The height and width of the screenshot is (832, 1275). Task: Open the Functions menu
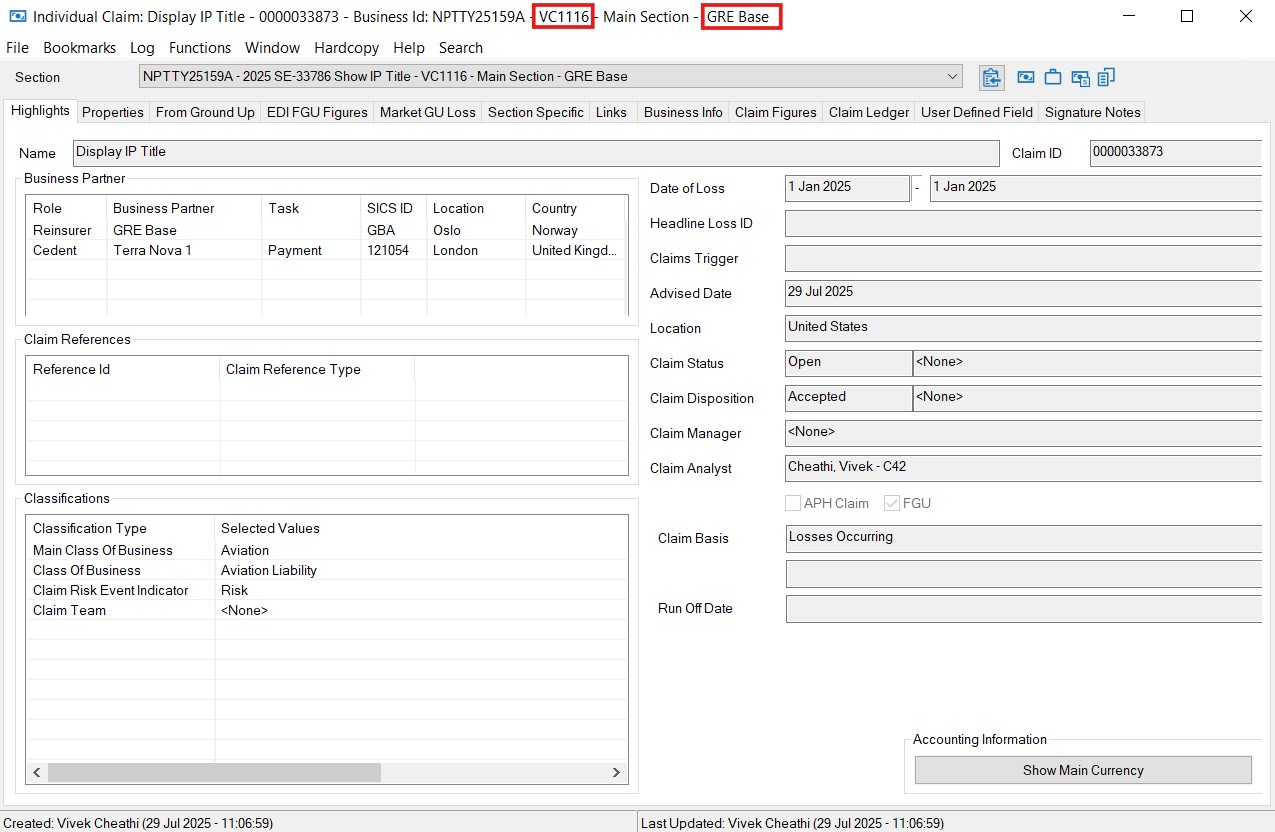point(199,48)
